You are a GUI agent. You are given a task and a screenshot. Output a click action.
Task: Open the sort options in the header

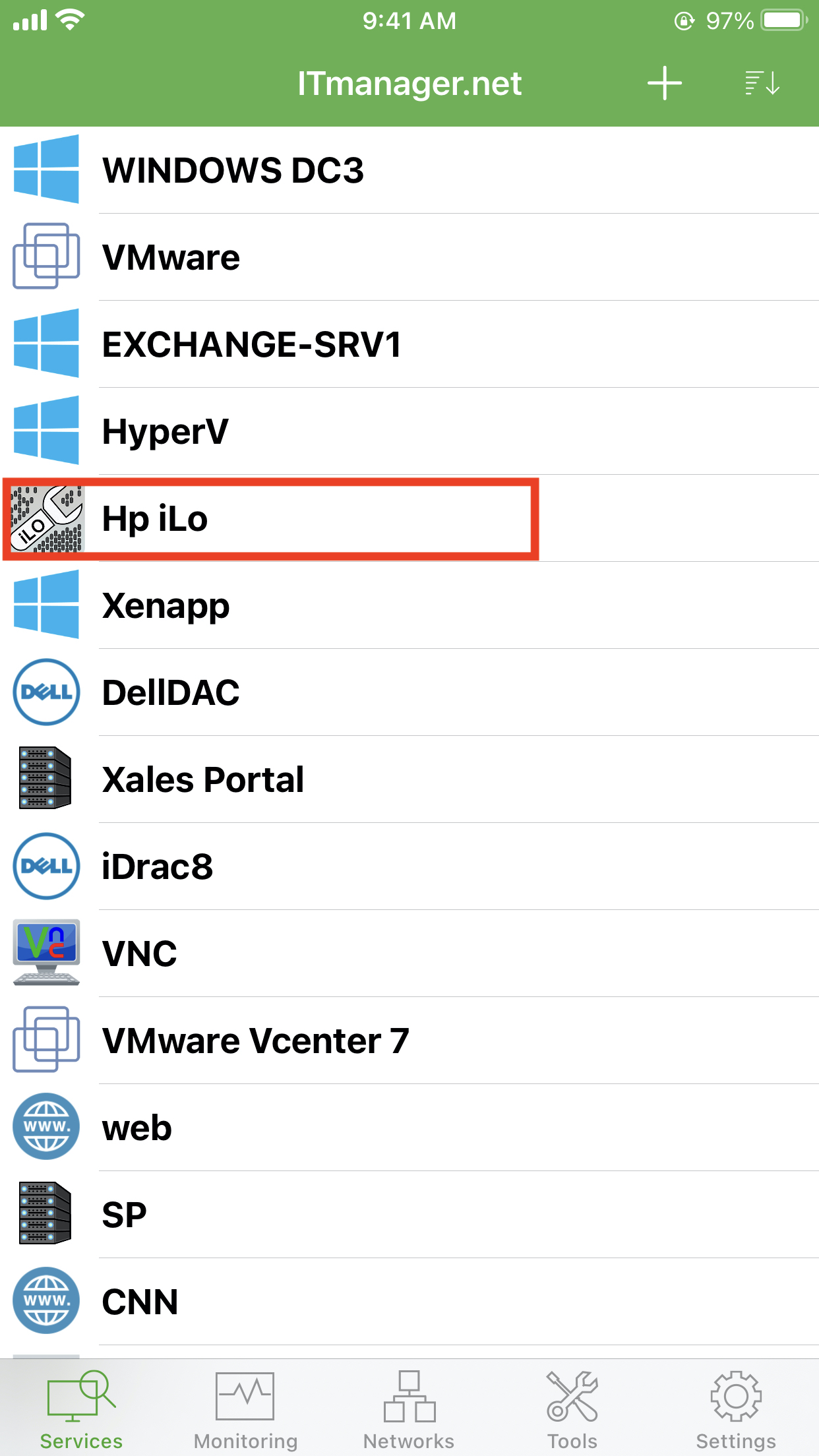pos(763,84)
